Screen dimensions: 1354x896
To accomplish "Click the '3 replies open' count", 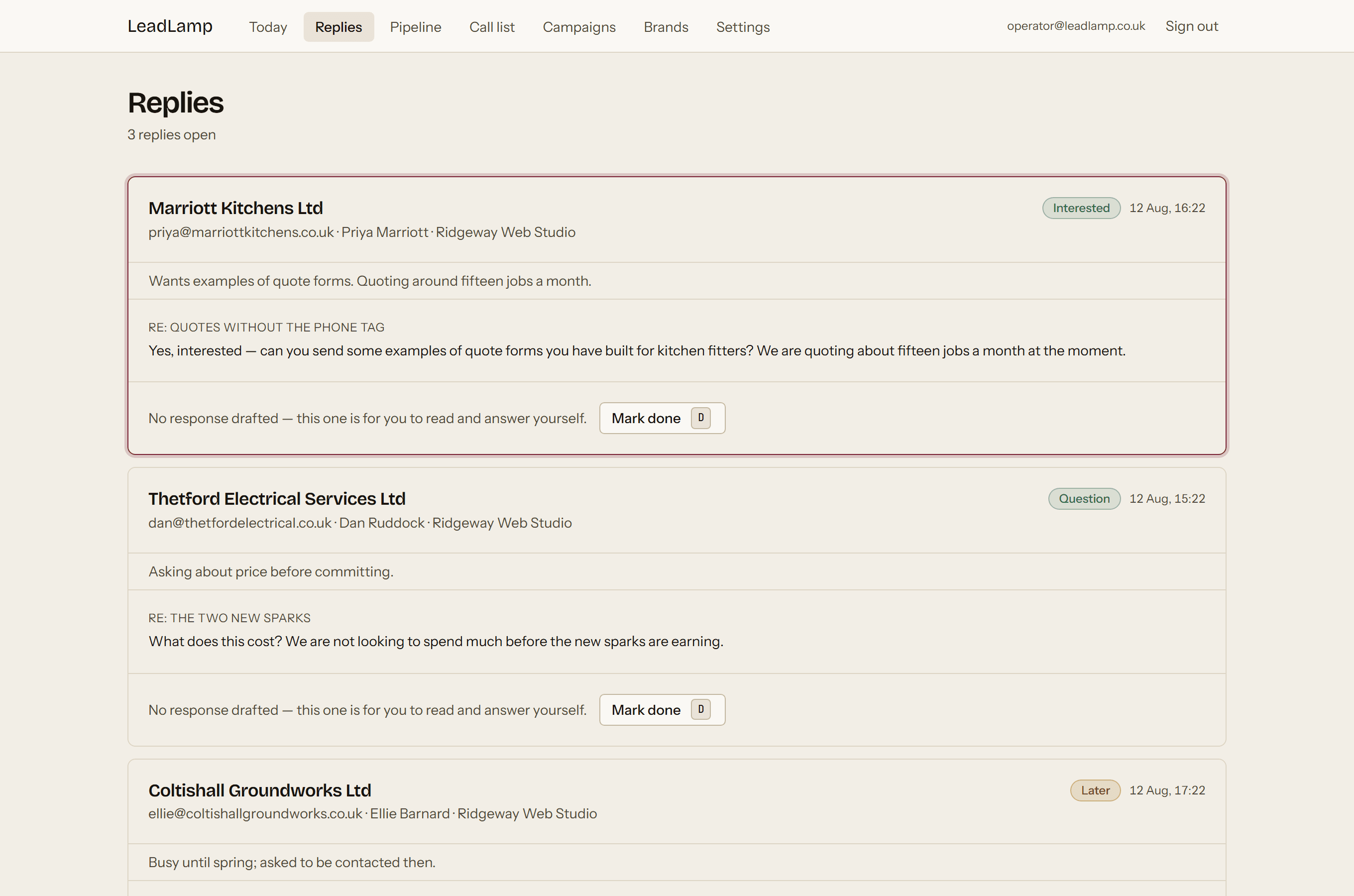I will point(171,135).
